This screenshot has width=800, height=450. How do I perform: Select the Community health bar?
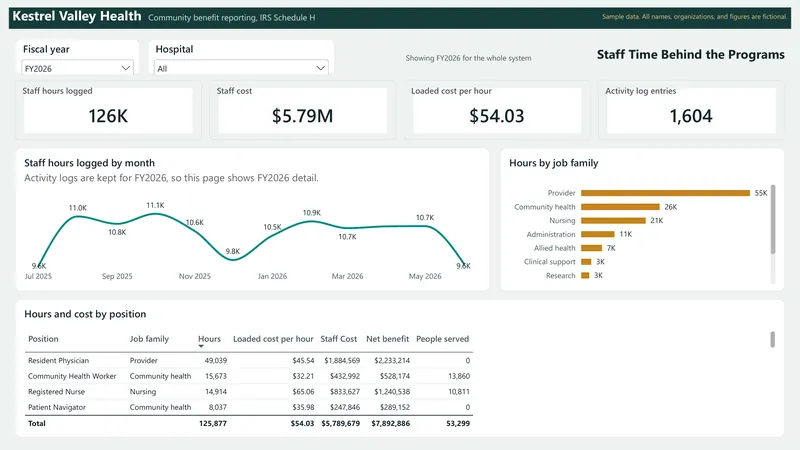pyautogui.click(x=620, y=207)
